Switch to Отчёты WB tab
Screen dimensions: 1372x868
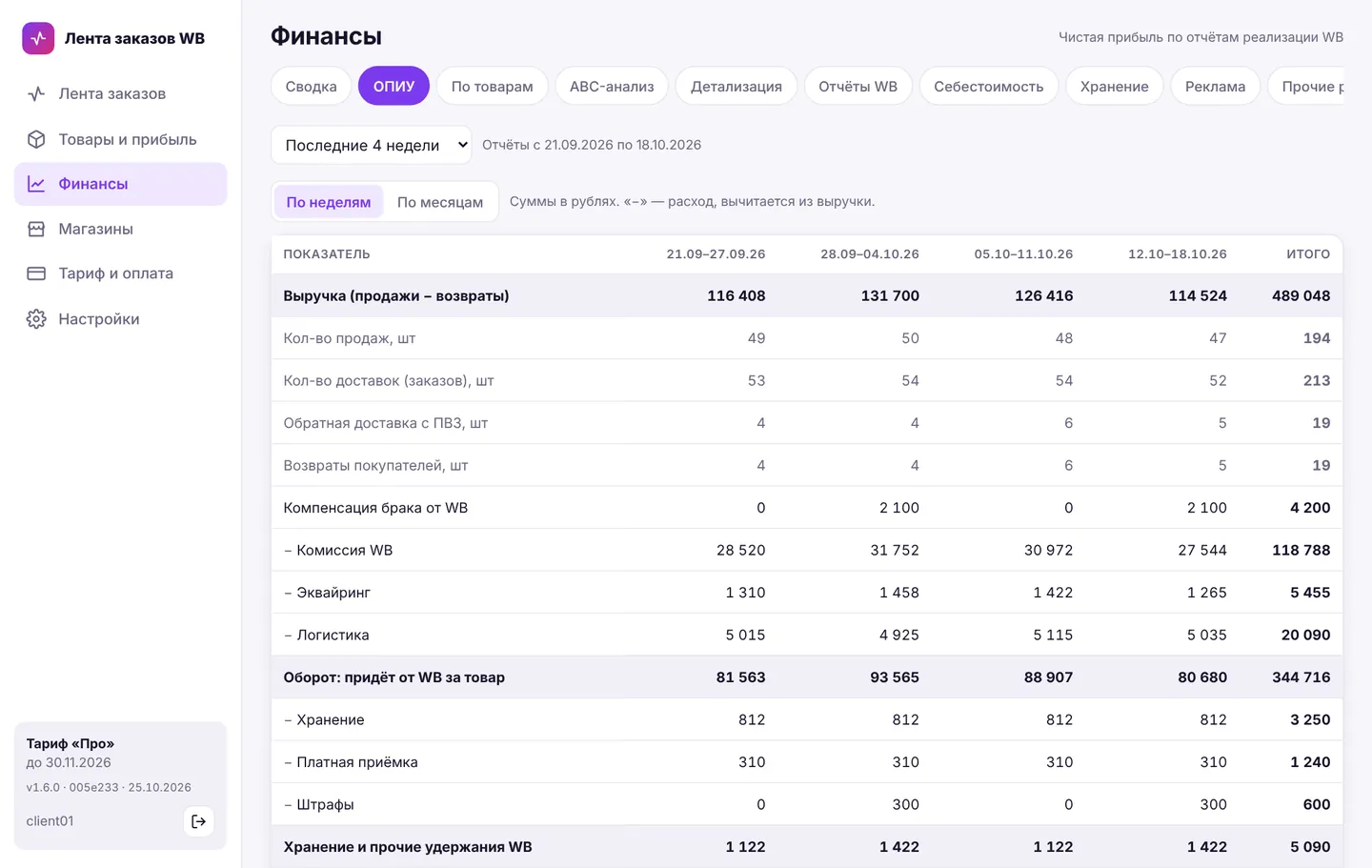click(x=858, y=86)
